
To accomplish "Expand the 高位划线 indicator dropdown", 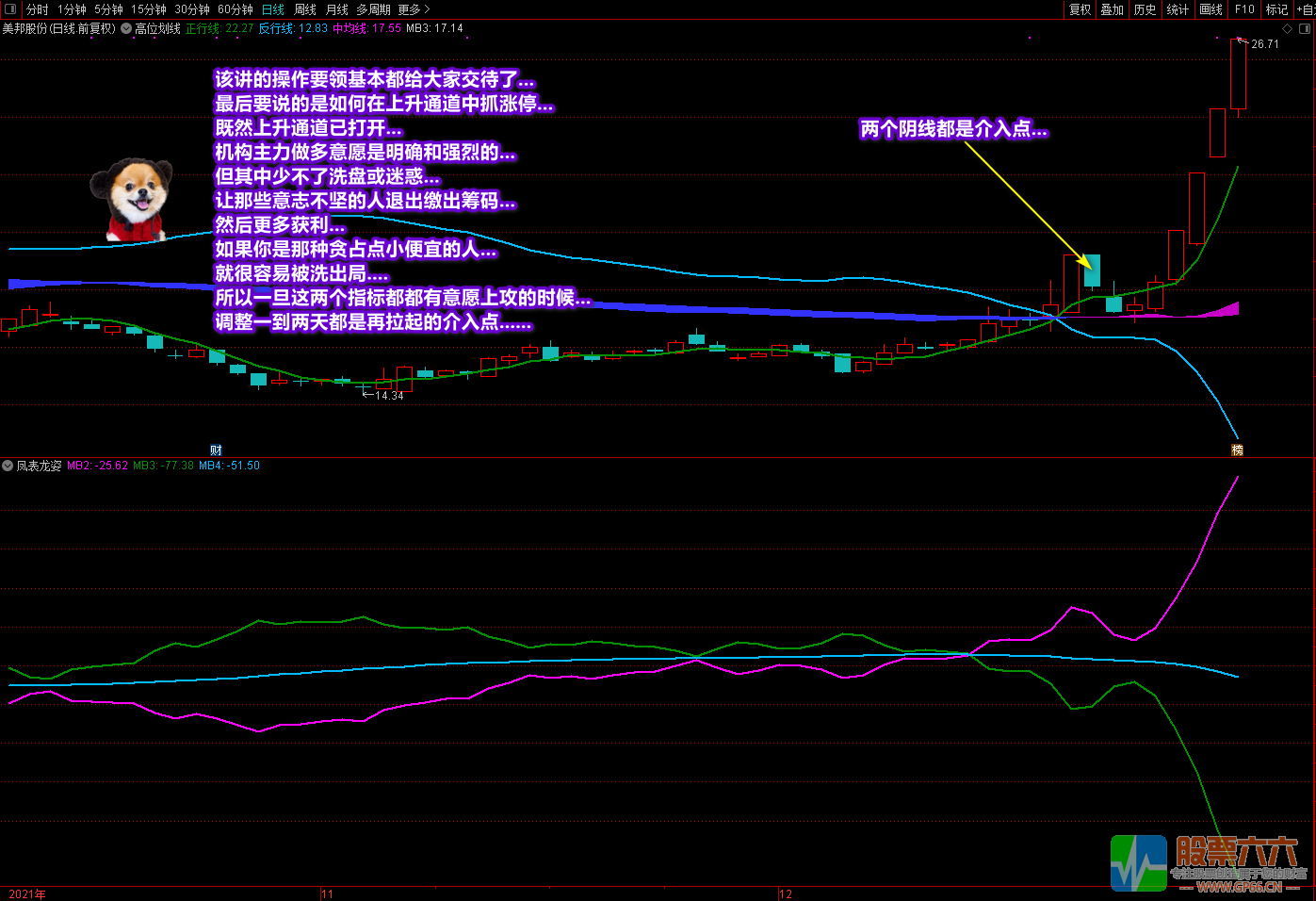I will tap(126, 28).
